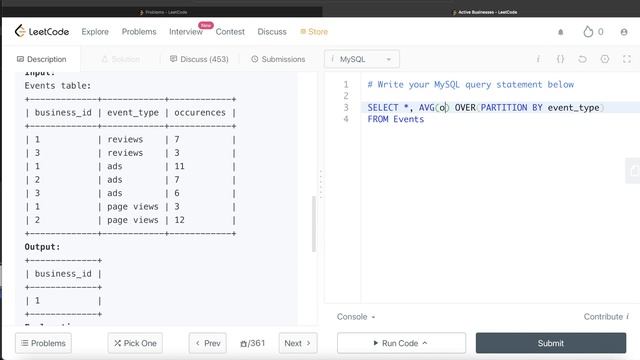
Task: Click the Pick One random button
Action: [x=135, y=343]
